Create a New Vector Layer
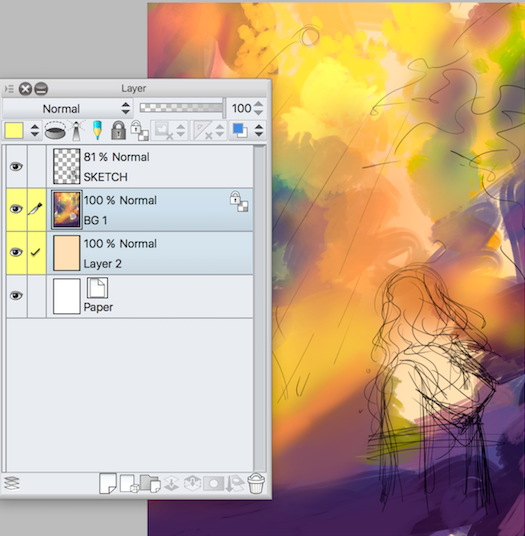This screenshot has width=525, height=536. coord(129,484)
